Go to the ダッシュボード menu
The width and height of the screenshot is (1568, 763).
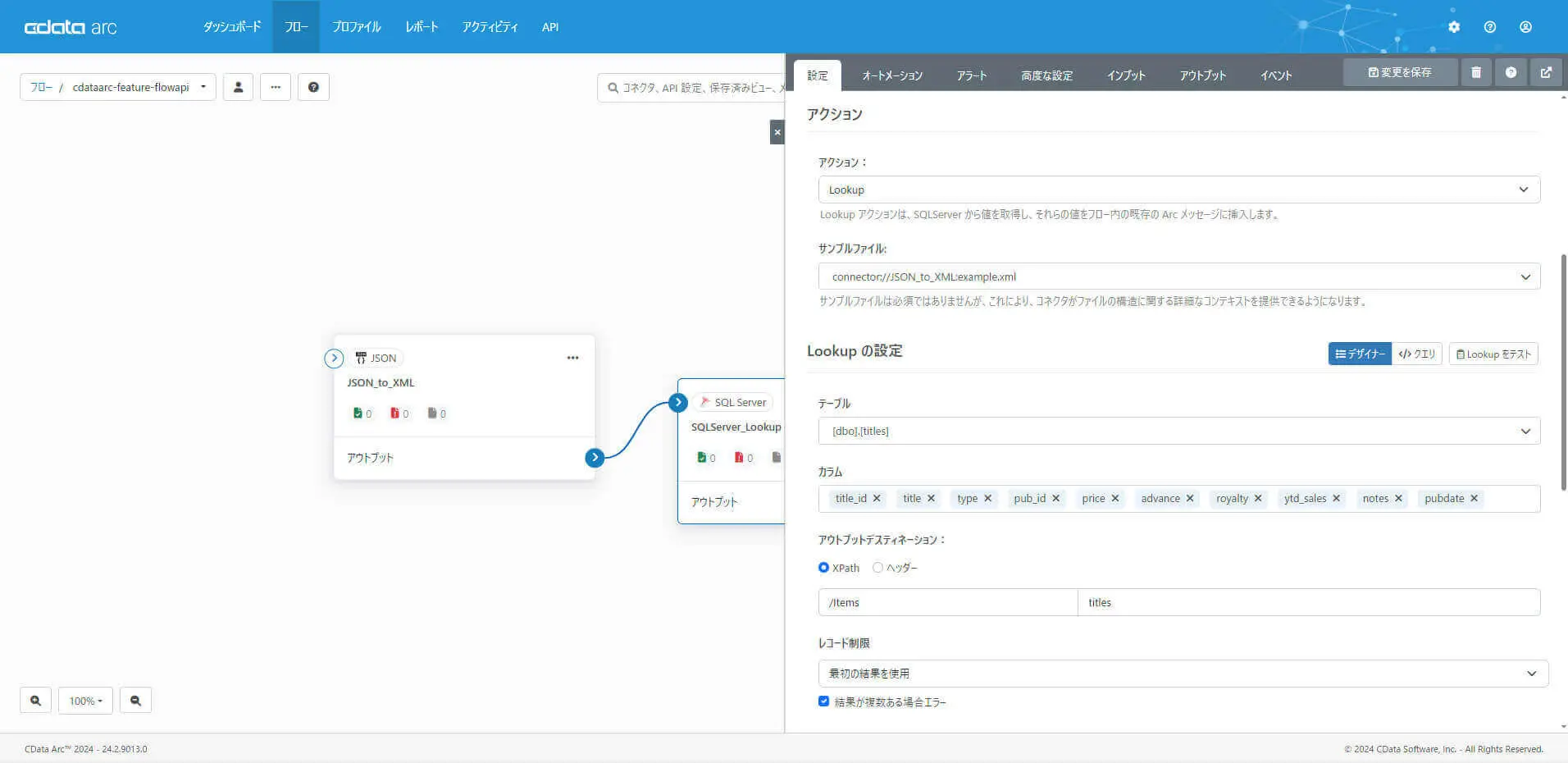(x=232, y=27)
